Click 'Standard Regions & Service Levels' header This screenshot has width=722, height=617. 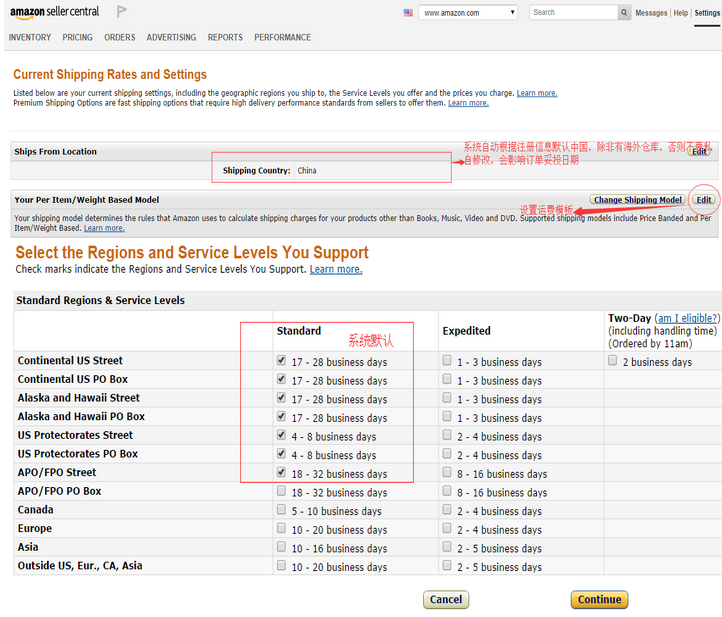(x=100, y=300)
